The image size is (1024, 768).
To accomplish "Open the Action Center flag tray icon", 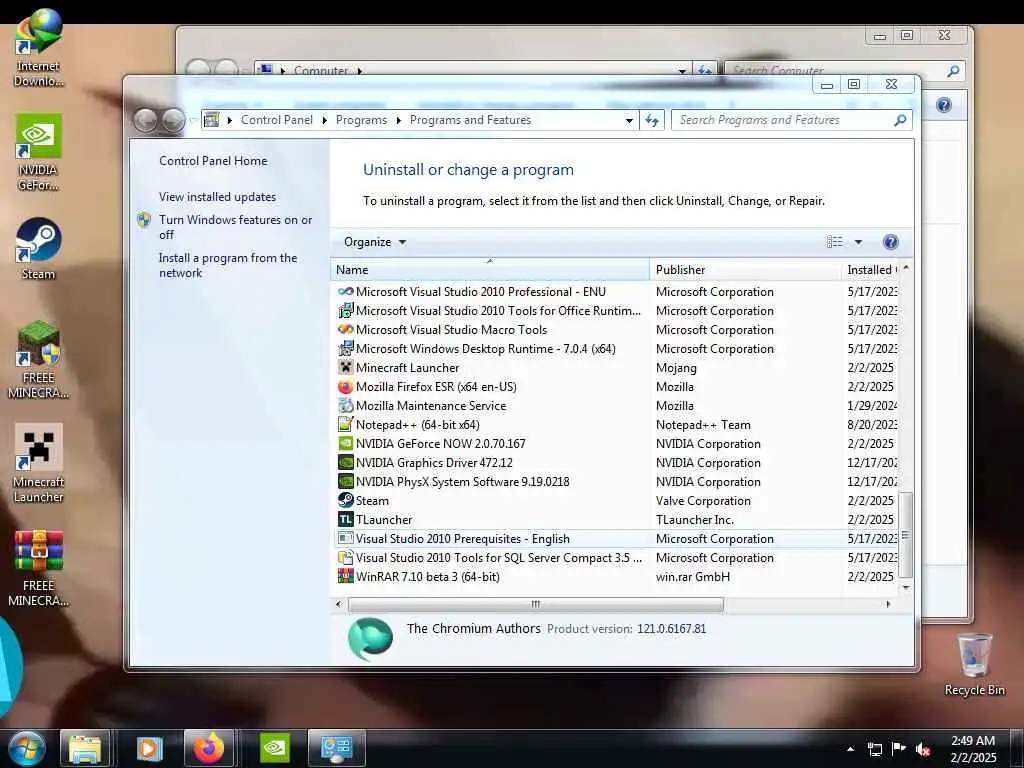I will point(899,749).
